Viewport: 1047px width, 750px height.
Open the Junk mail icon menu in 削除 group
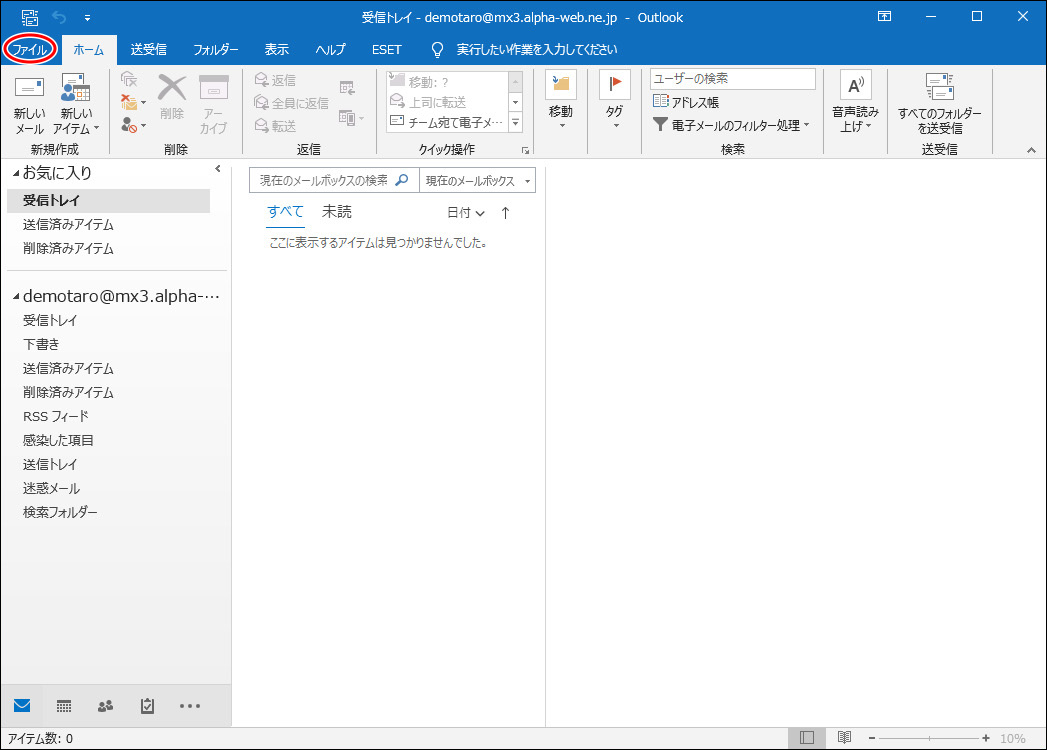[x=133, y=125]
